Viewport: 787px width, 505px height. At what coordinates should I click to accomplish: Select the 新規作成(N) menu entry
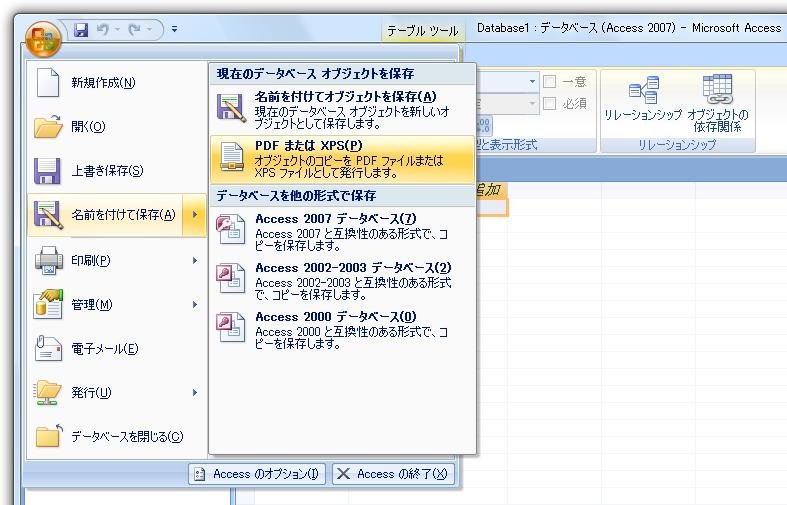[x=116, y=82]
